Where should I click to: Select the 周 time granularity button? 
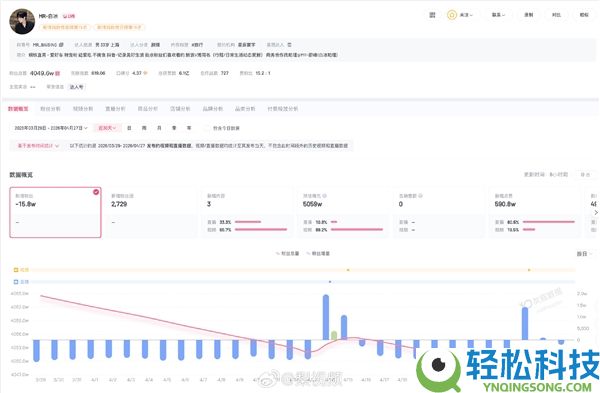tap(144, 128)
